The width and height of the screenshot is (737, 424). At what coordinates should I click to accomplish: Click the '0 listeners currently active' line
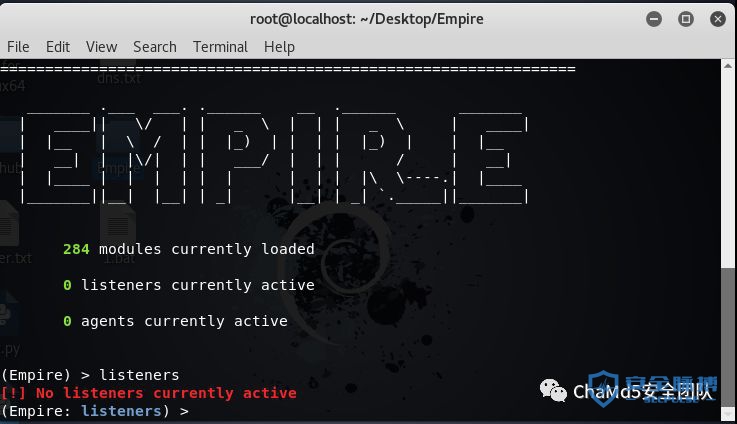point(188,285)
